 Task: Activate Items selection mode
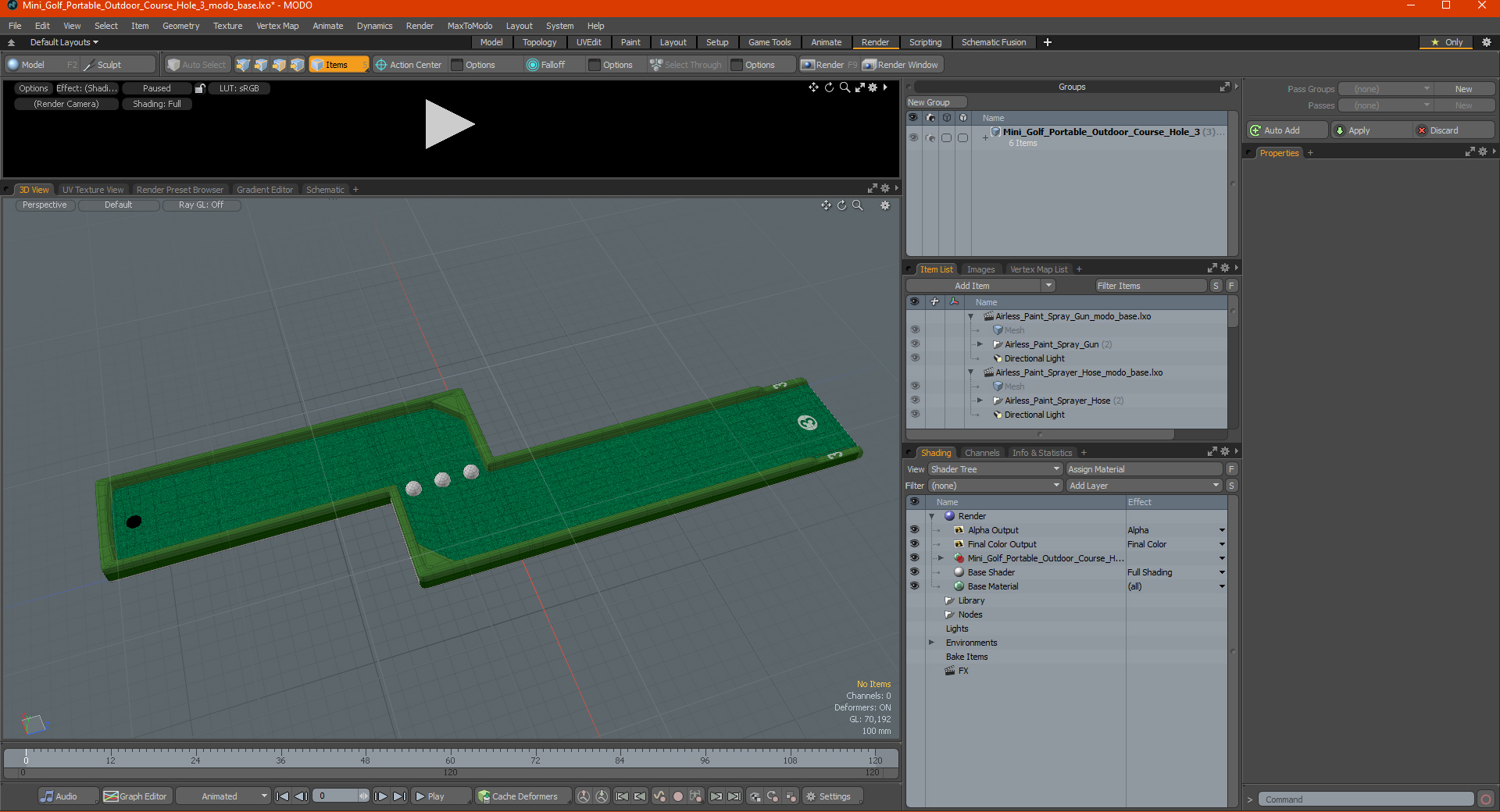338,65
